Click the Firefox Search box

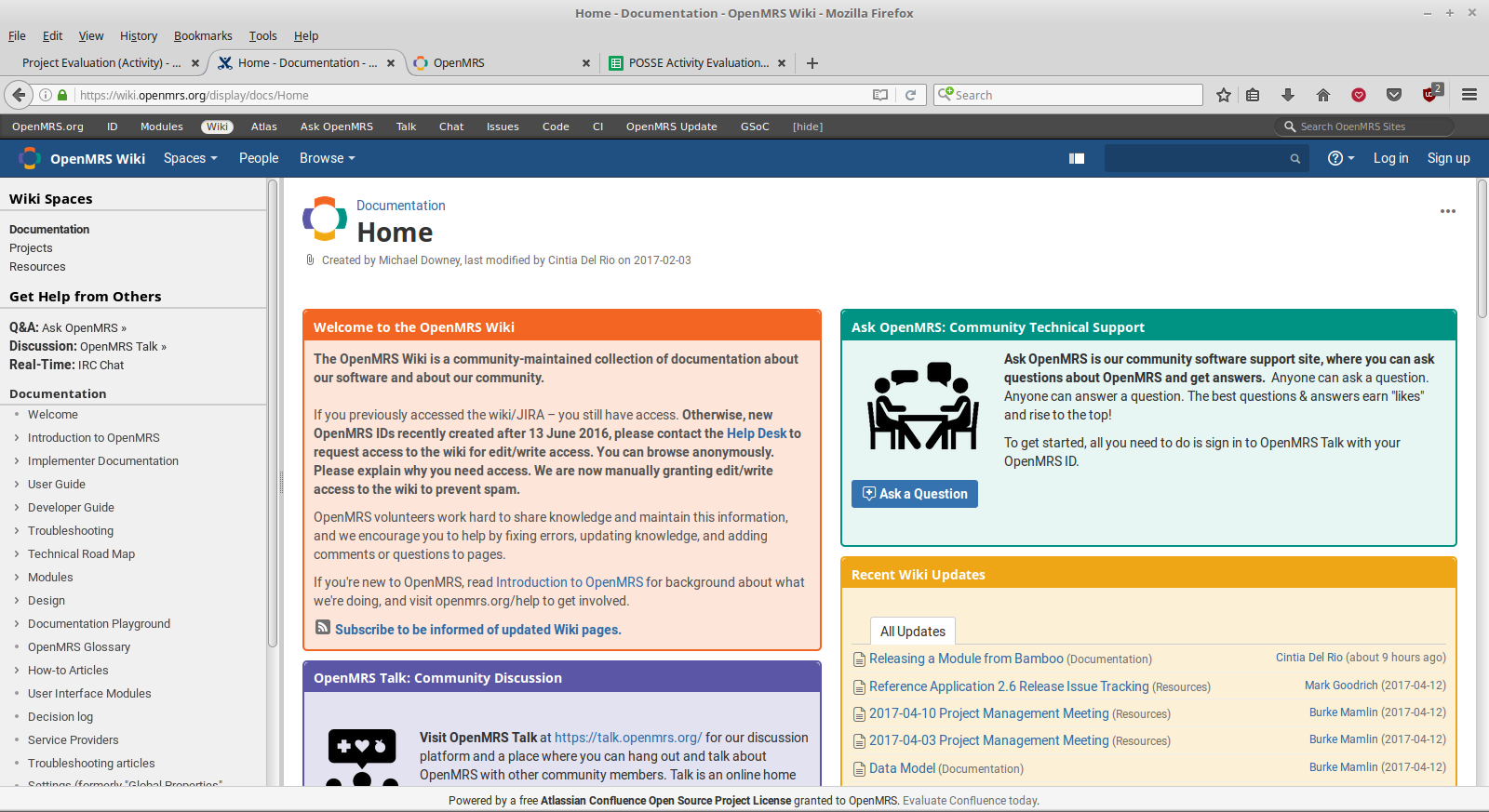[x=1068, y=95]
